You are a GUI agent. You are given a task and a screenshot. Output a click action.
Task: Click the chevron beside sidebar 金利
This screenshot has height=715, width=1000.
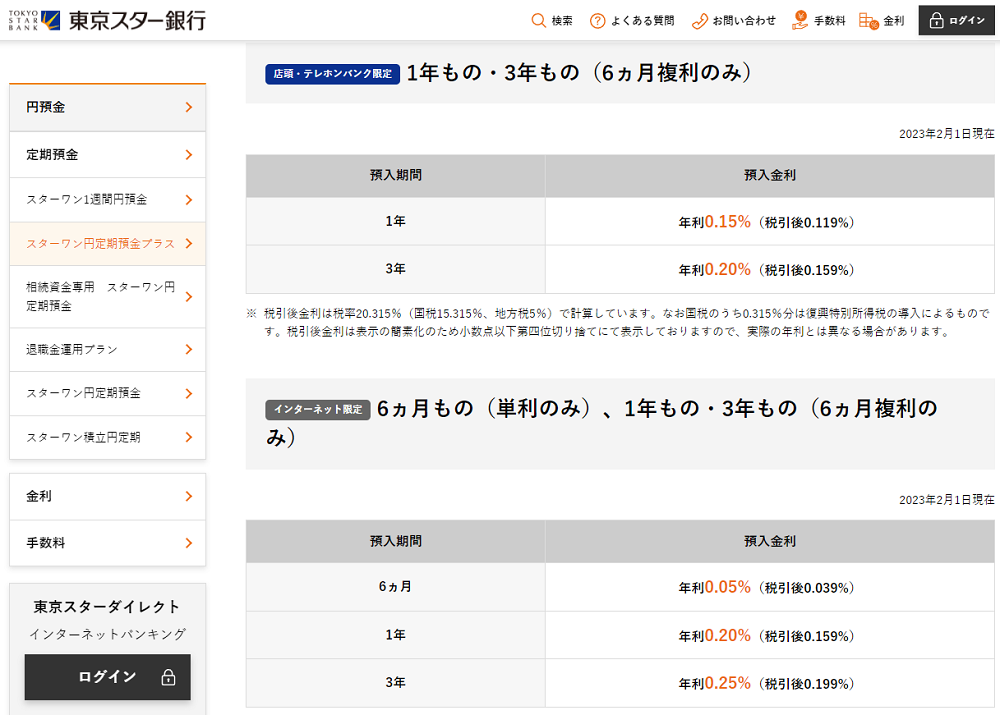point(189,496)
